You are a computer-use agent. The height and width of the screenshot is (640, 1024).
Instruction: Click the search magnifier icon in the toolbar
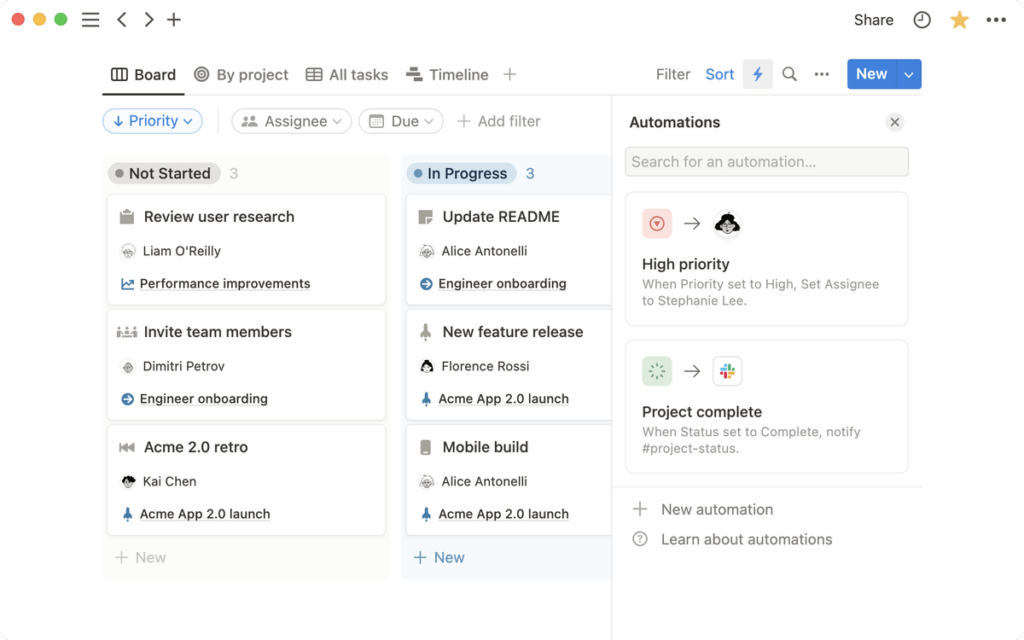pyautogui.click(x=789, y=74)
